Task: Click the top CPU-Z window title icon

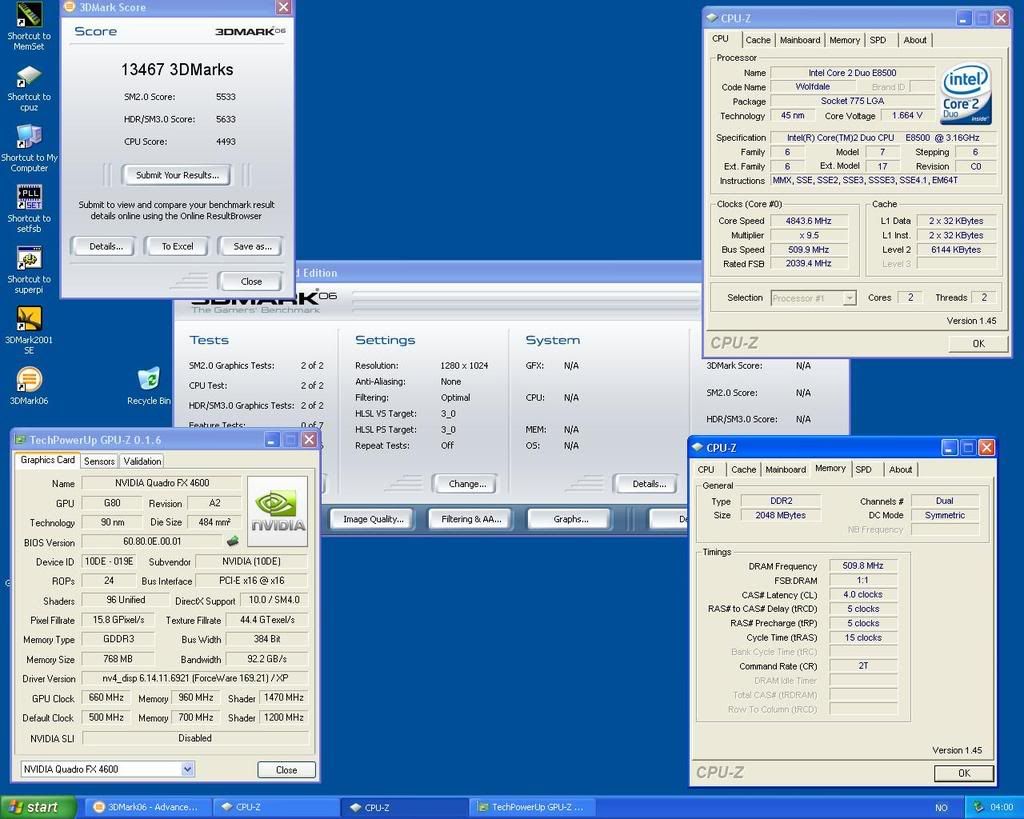Action: click(712, 18)
